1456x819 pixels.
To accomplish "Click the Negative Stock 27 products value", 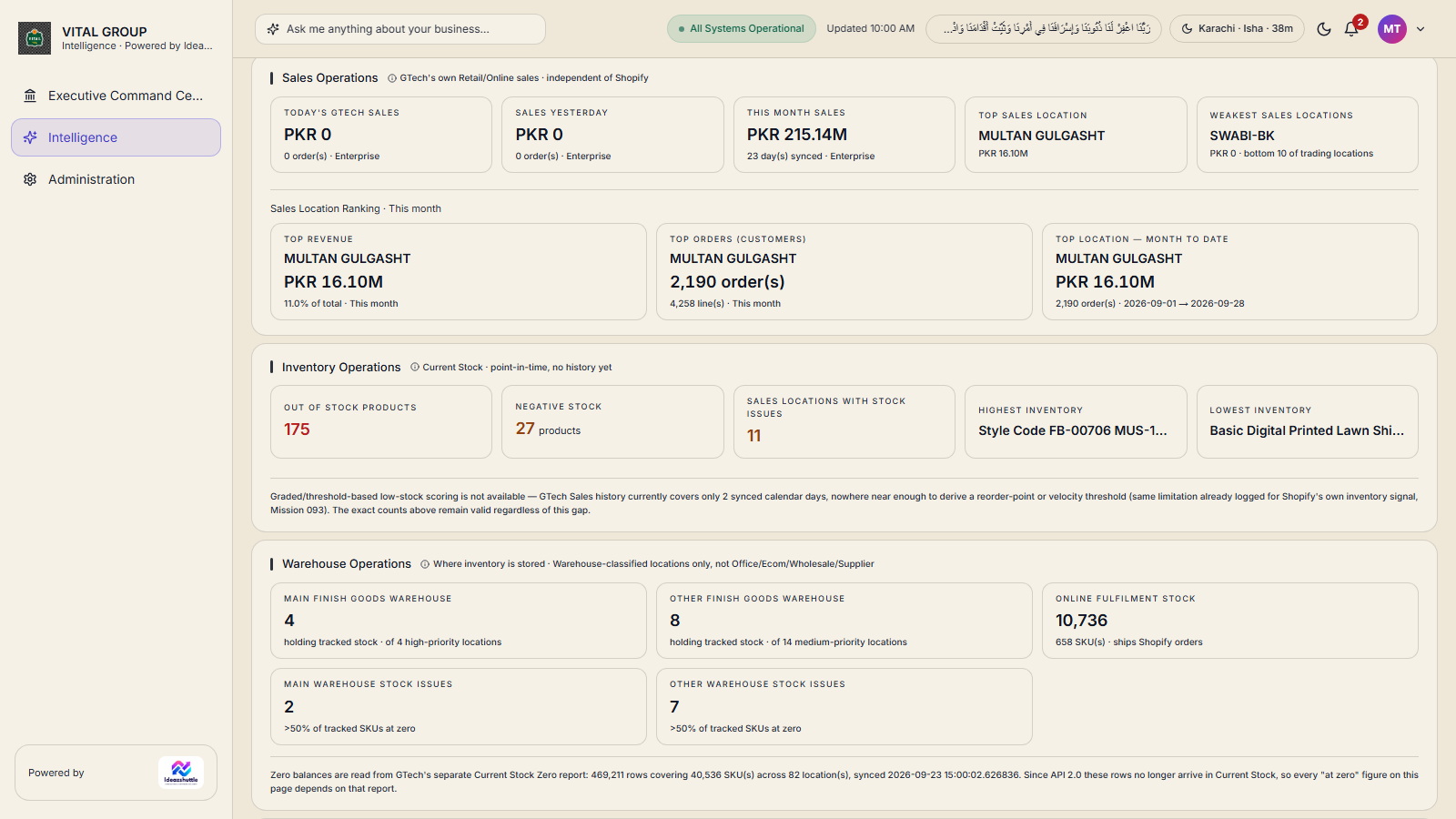I will [548, 429].
